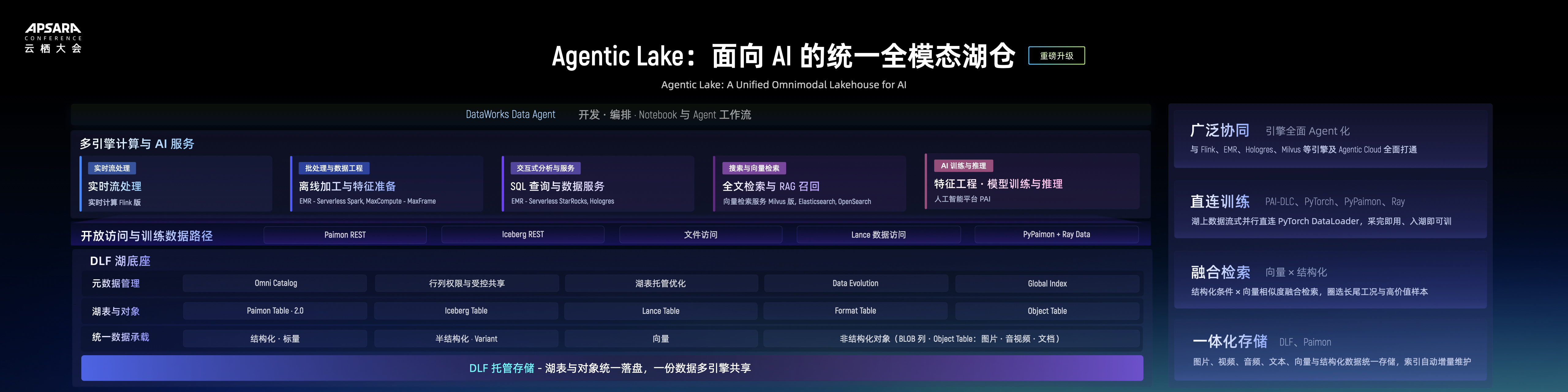Click the PyTorch DataLoader description line
The image size is (1568, 392).
click(x=1321, y=221)
